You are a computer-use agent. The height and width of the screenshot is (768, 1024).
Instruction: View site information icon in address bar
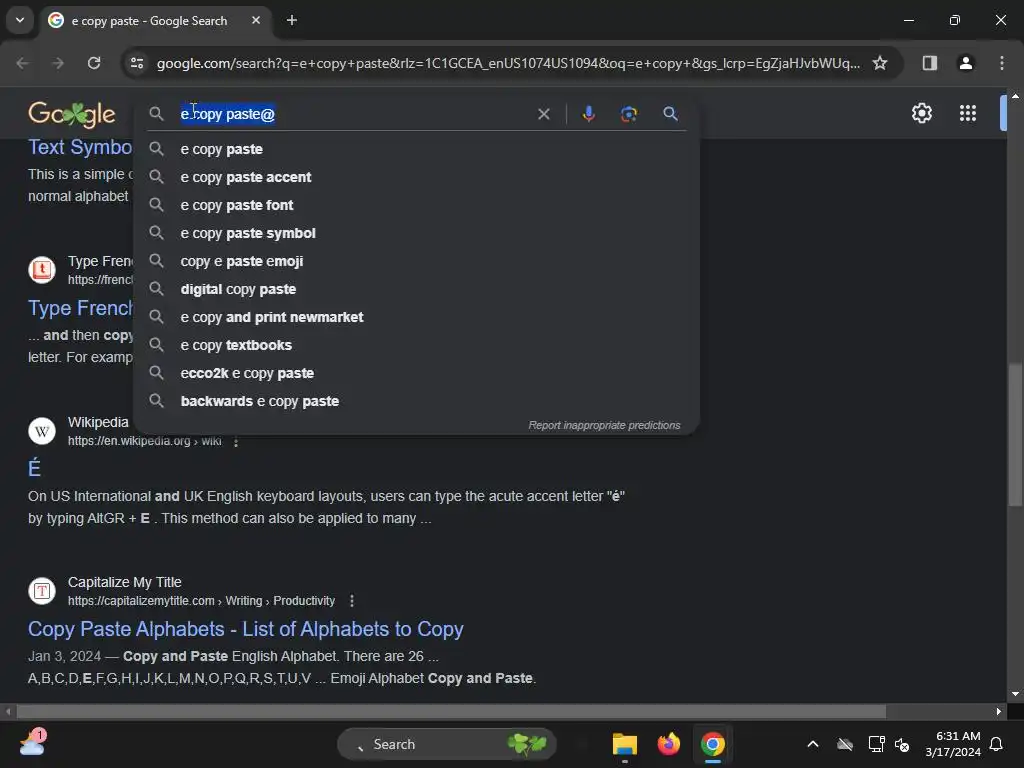click(137, 63)
